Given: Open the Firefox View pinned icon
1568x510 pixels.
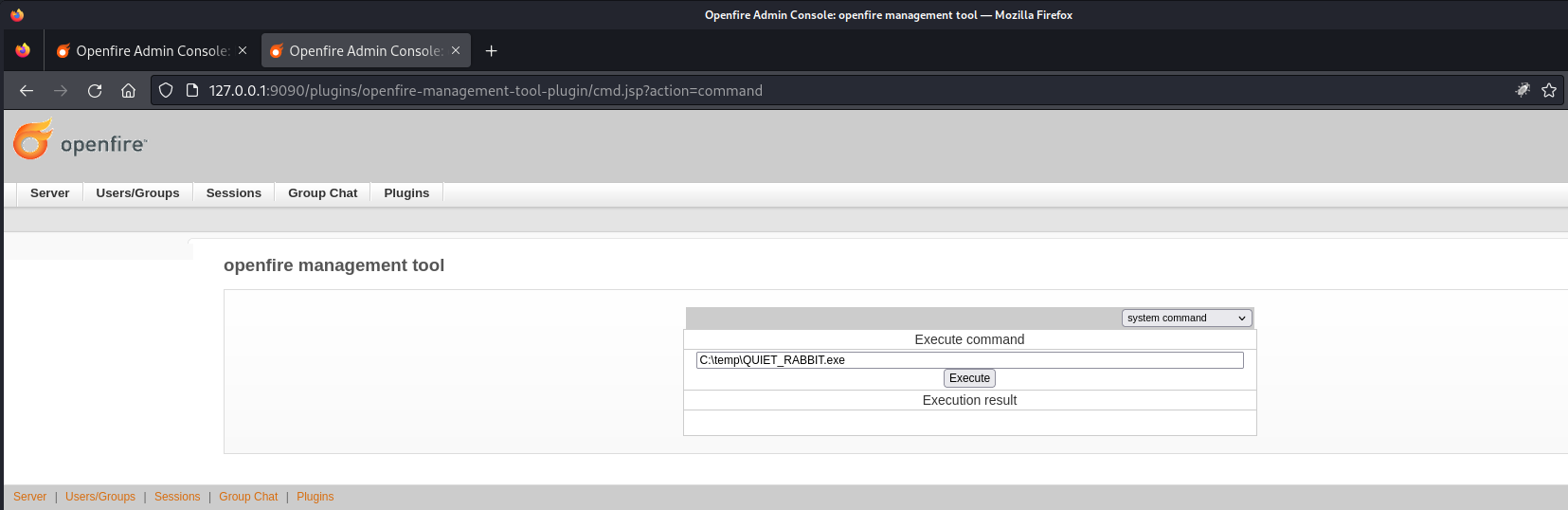Looking at the screenshot, I should point(23,51).
